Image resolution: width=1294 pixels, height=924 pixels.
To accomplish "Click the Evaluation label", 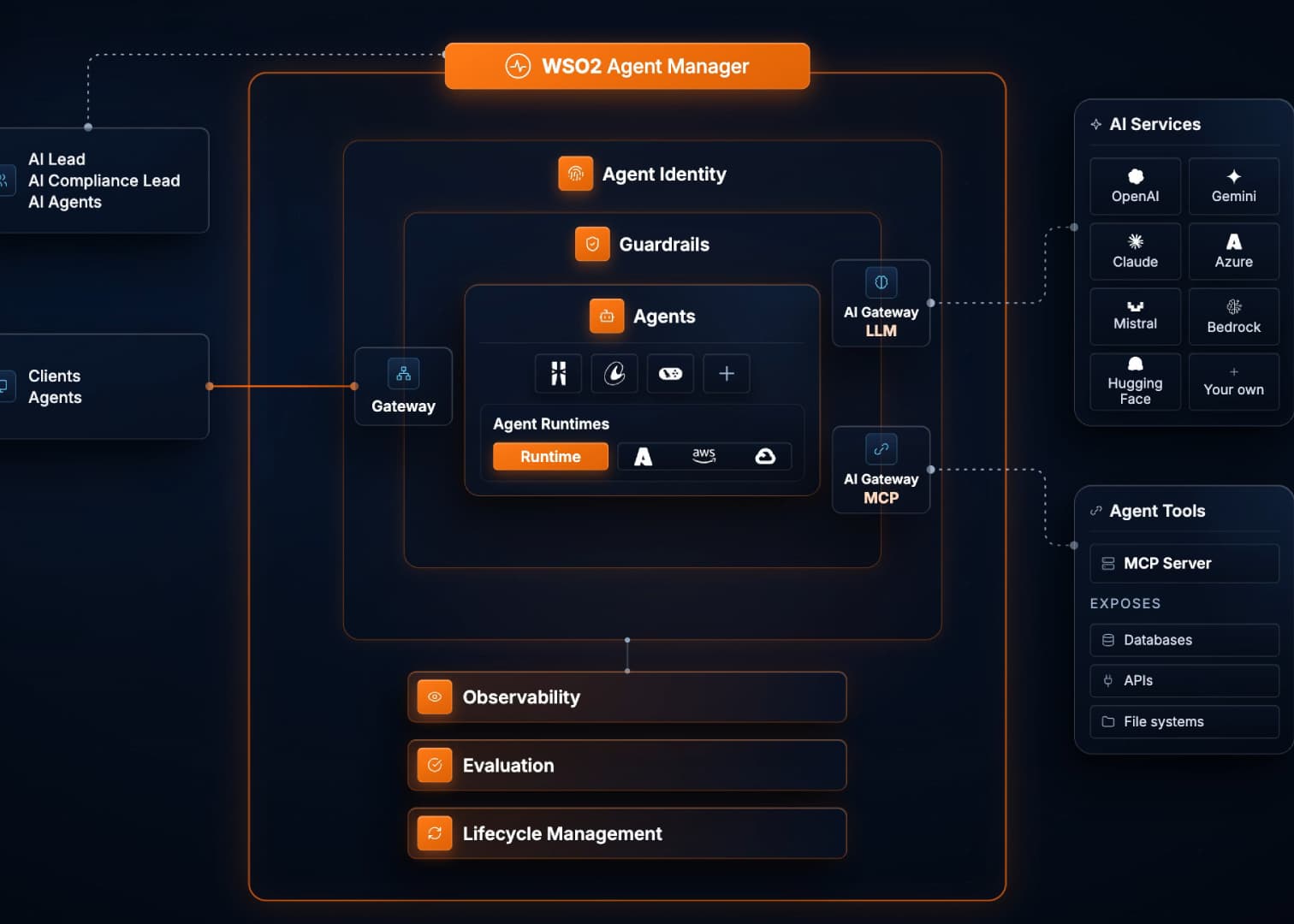I will point(508,766).
